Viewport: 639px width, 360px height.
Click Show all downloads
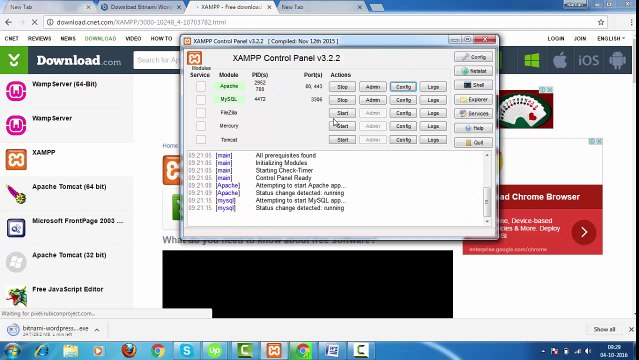604,329
